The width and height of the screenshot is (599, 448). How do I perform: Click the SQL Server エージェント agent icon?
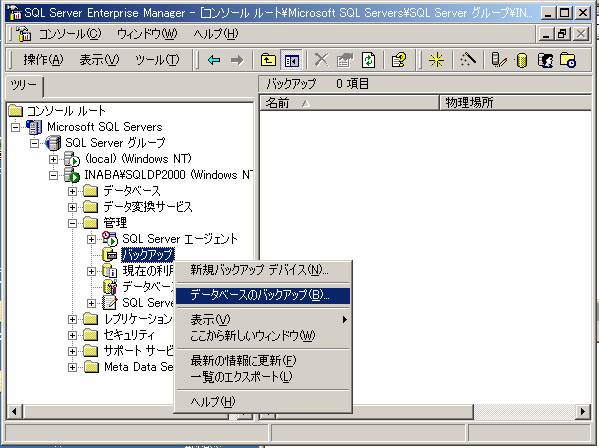click(110, 239)
